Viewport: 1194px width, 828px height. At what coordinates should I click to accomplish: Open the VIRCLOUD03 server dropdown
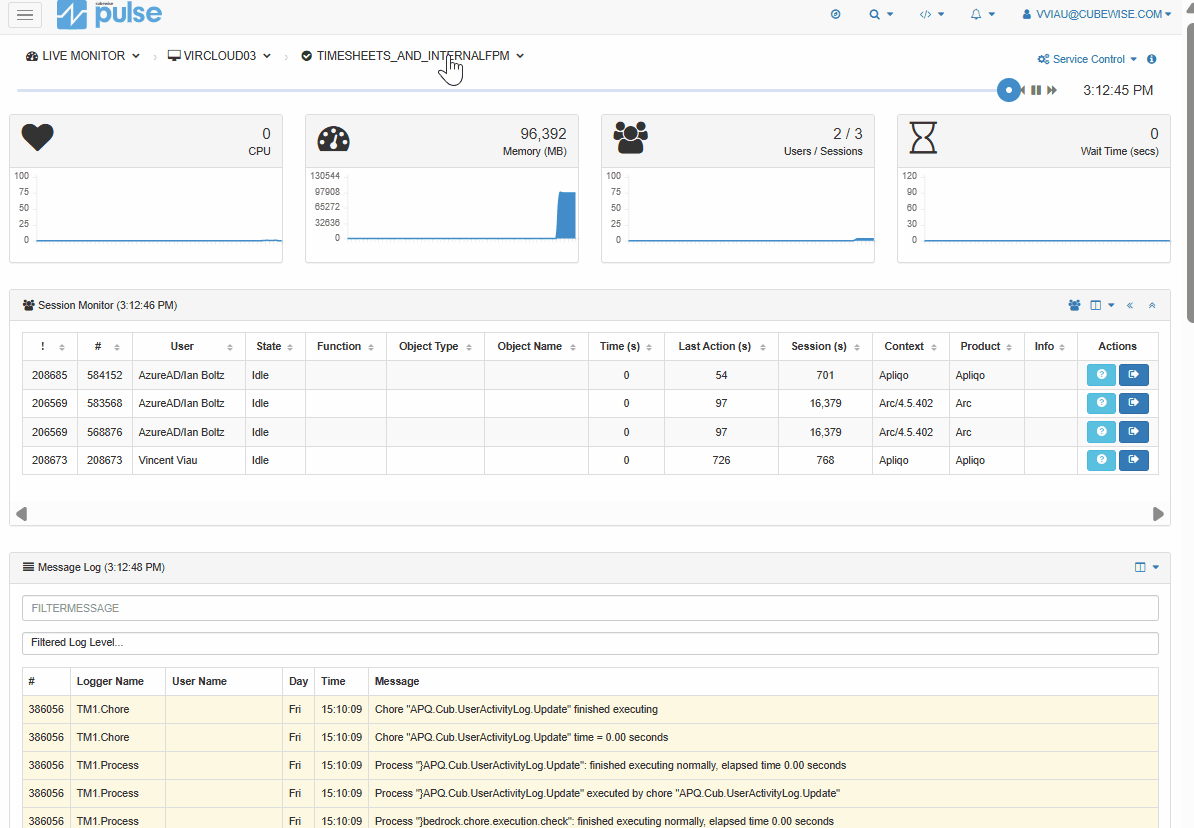pos(219,56)
